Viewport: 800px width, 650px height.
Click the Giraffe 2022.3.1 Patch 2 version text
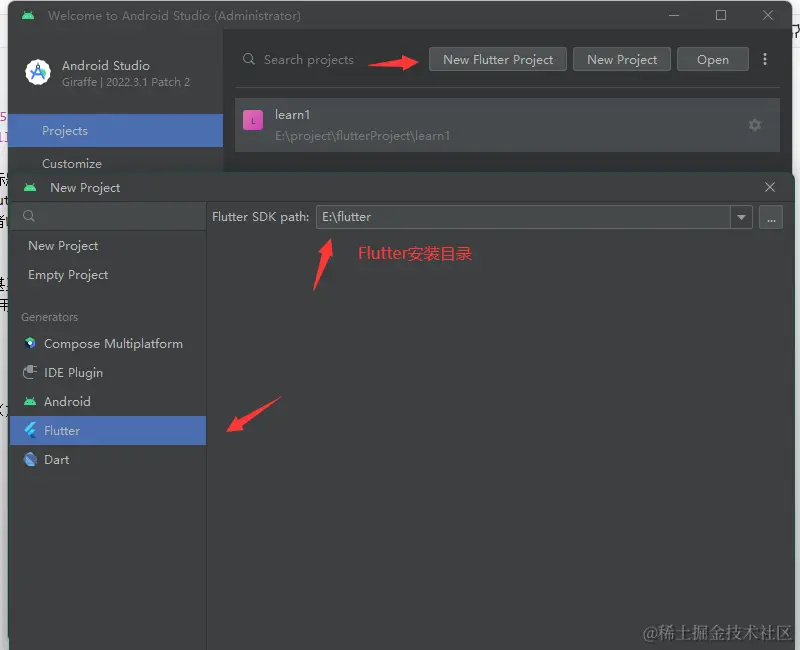(126, 82)
